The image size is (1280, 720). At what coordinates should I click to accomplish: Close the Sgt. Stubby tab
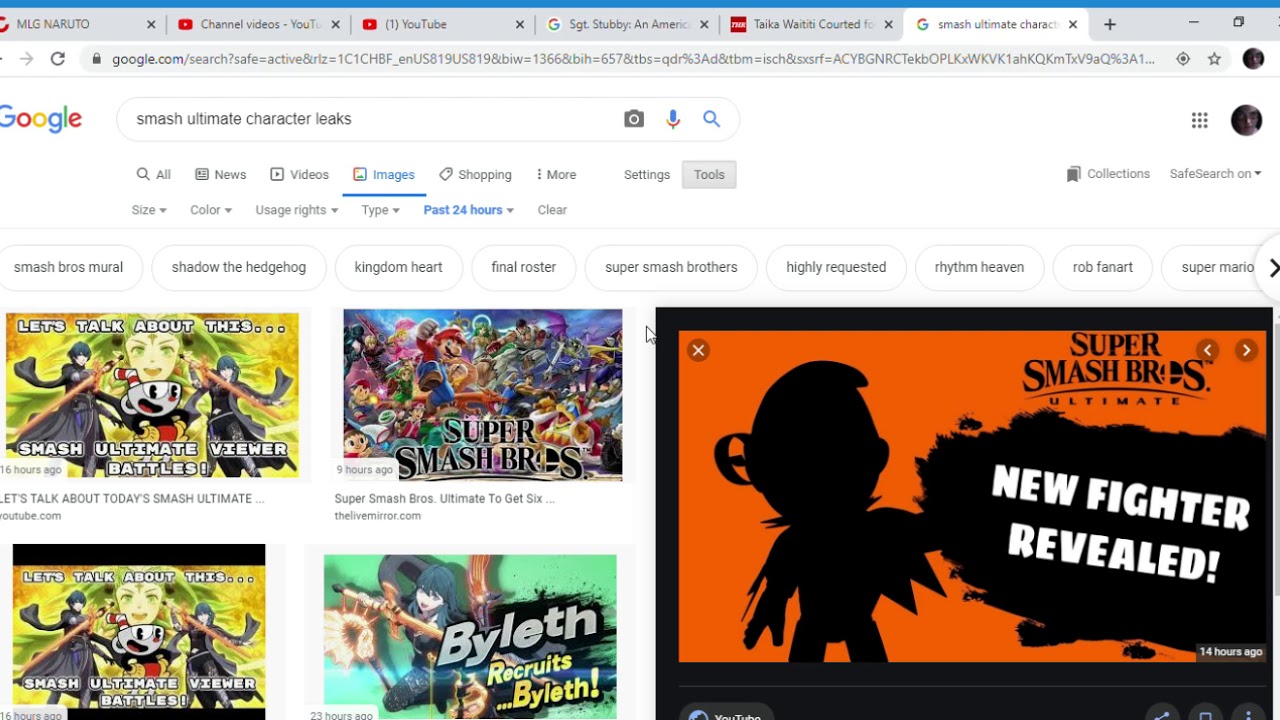(704, 24)
